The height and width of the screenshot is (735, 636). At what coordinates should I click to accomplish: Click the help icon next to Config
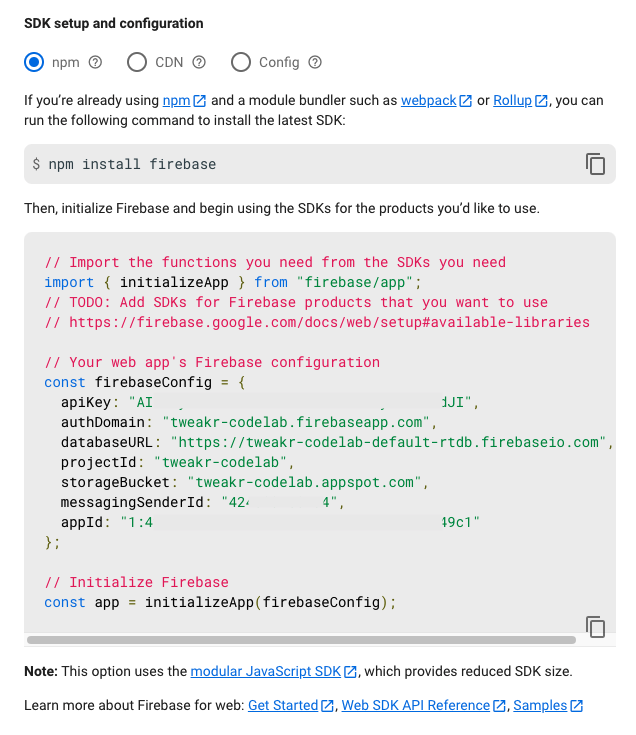[315, 62]
